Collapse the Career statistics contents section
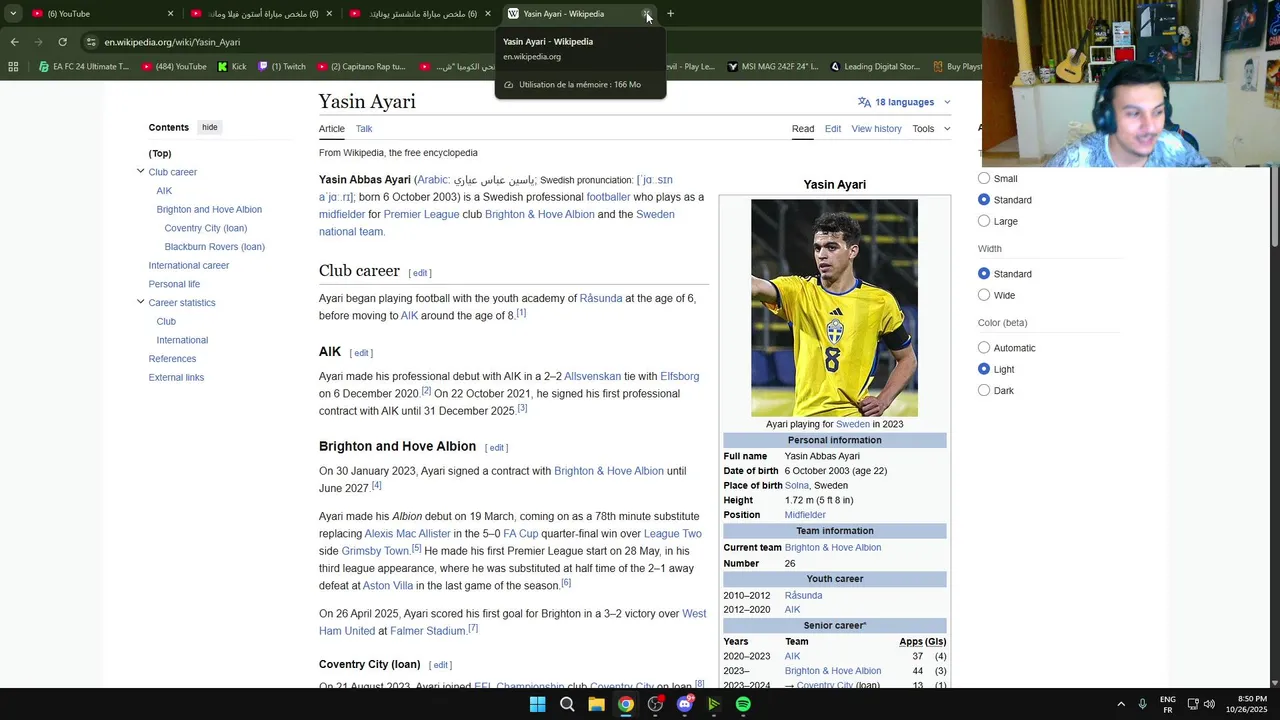This screenshot has width=1280, height=720. click(x=141, y=302)
